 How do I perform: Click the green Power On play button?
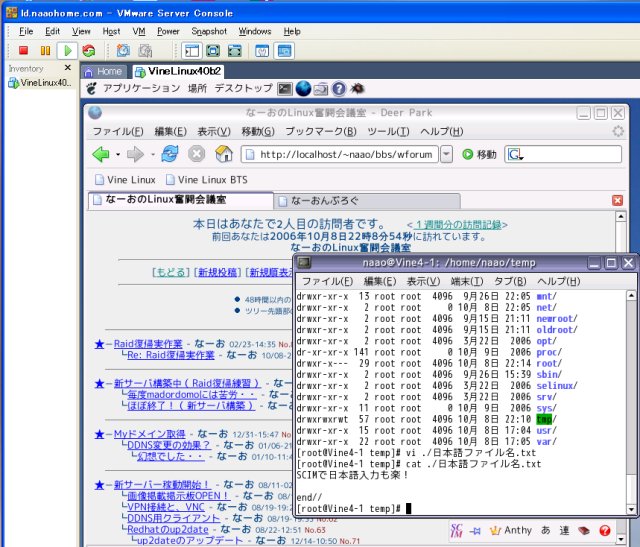tap(67, 51)
